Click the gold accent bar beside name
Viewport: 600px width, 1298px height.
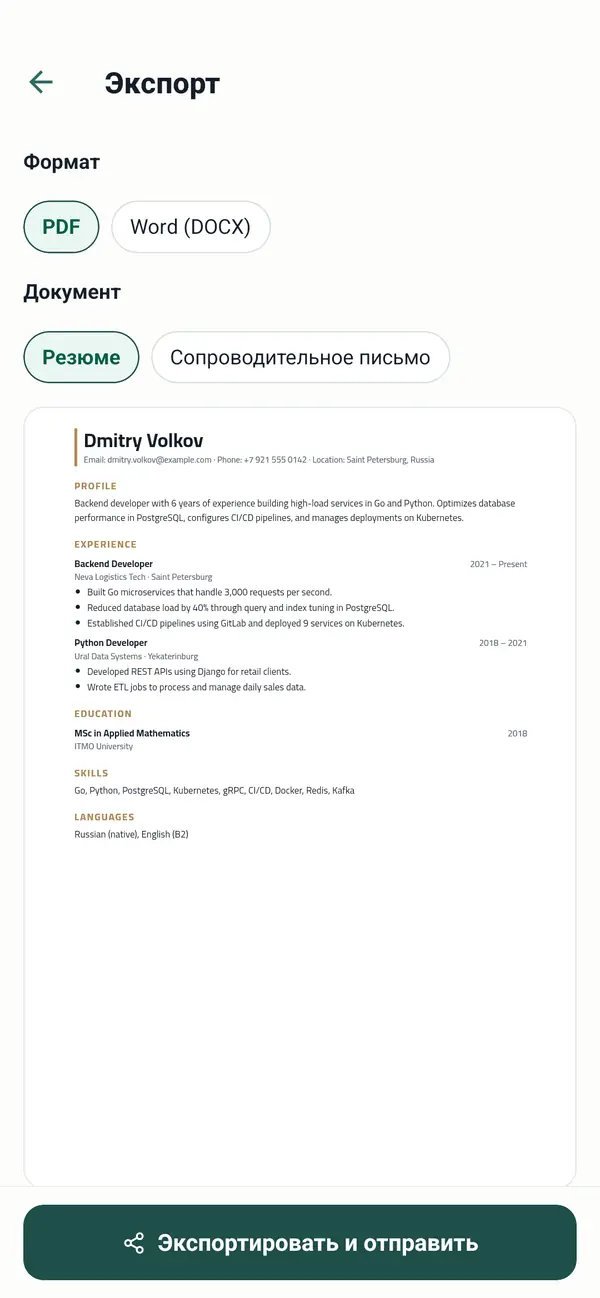pyautogui.click(x=76, y=447)
